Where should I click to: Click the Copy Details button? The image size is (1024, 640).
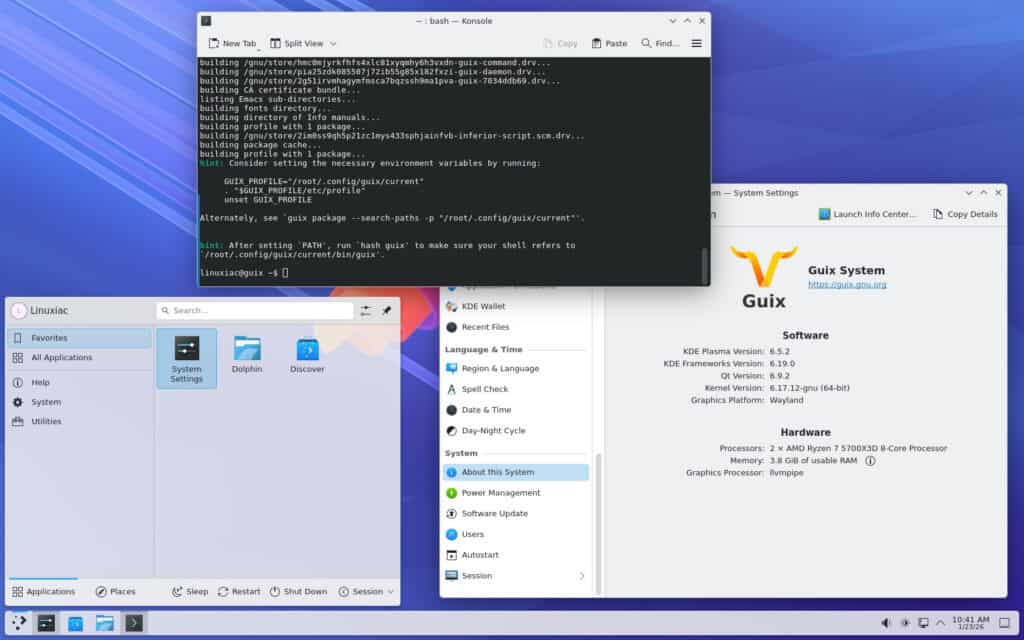(x=963, y=213)
